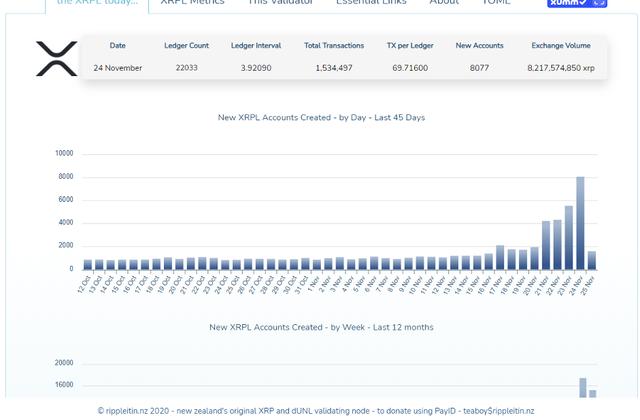The height and width of the screenshot is (420, 640).
Task: Click the Ledger Count column header
Action: click(x=186, y=46)
